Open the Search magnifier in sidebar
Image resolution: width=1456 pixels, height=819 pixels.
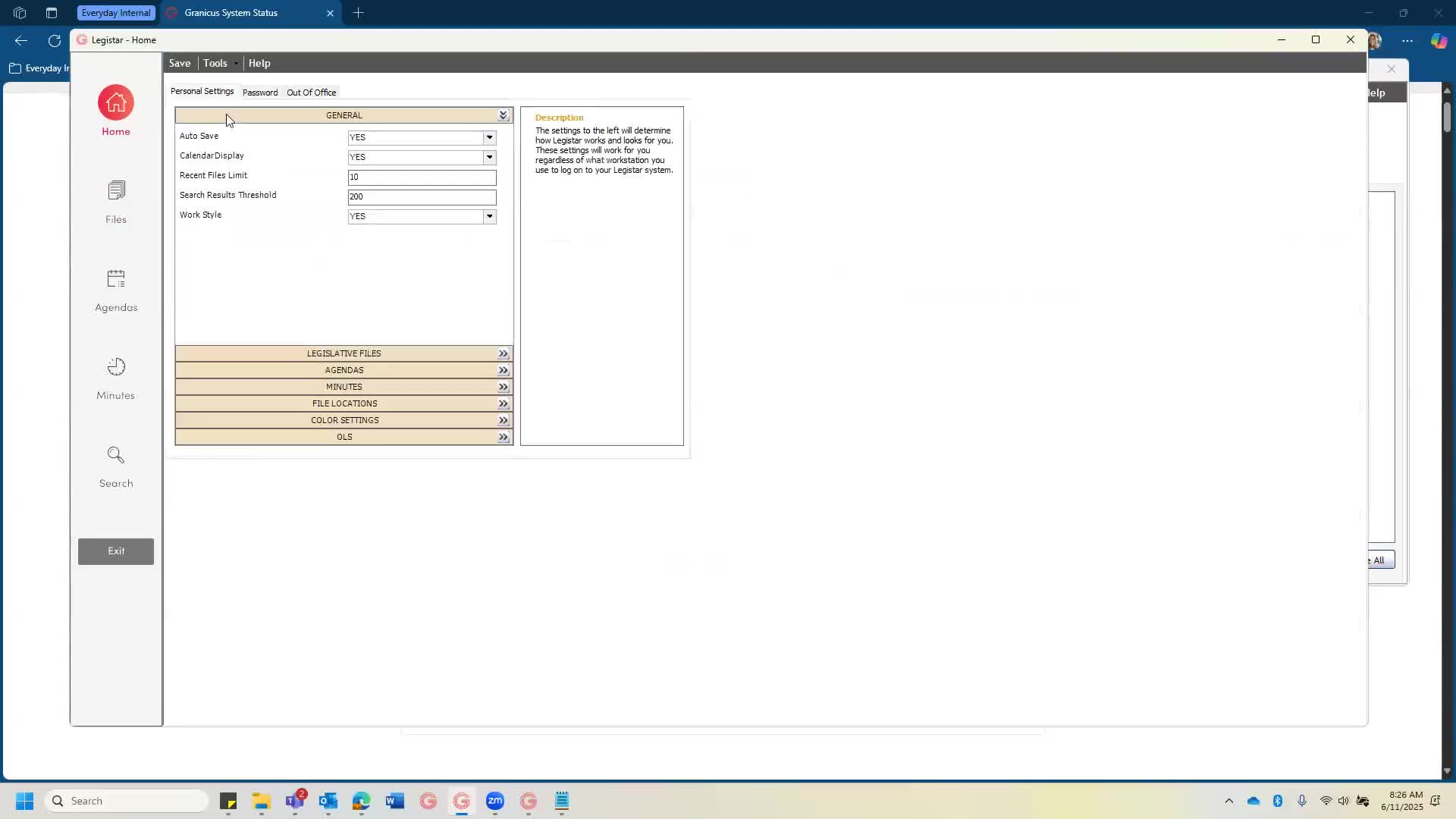[x=116, y=455]
